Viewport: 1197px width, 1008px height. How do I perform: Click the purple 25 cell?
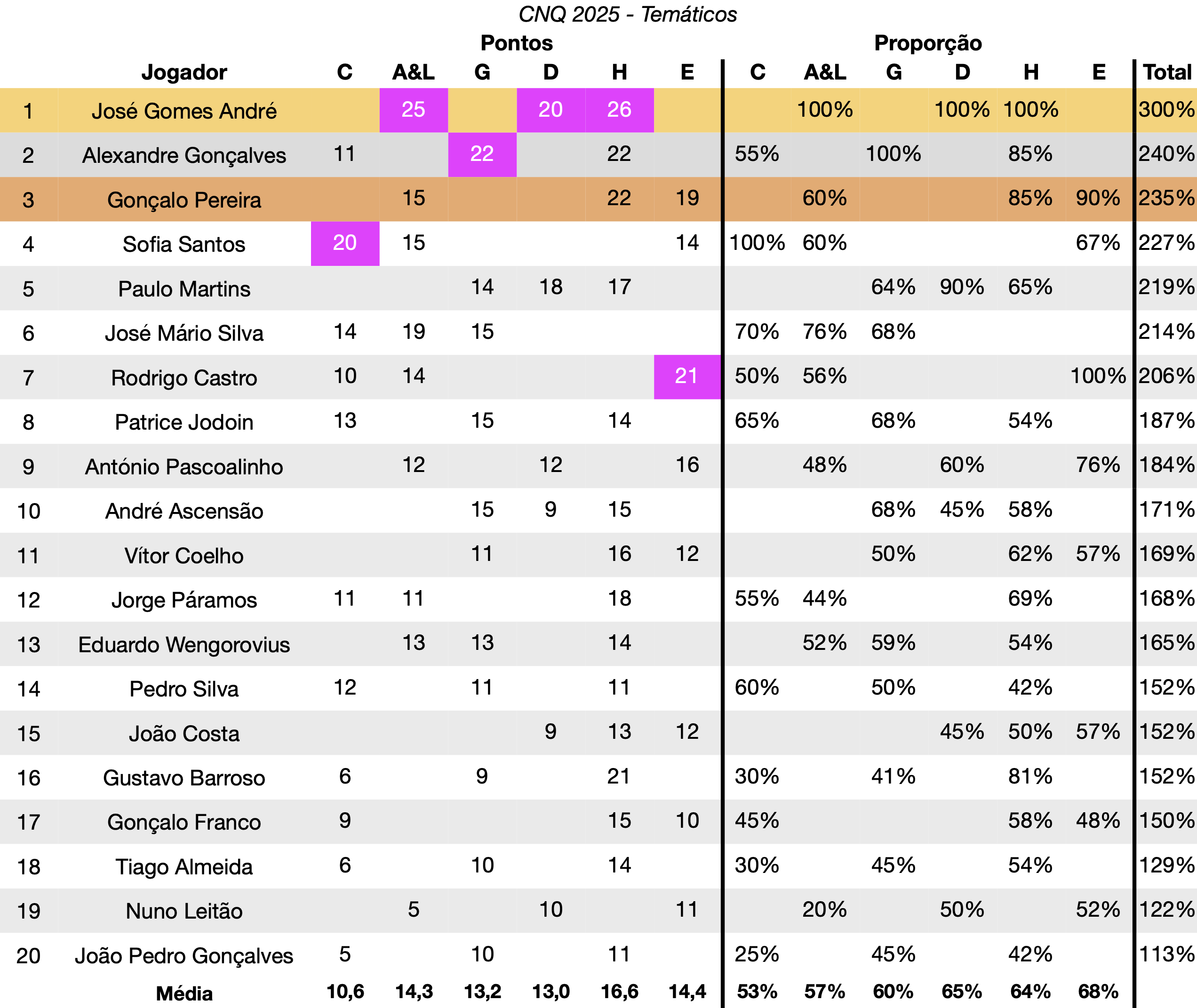point(414,110)
